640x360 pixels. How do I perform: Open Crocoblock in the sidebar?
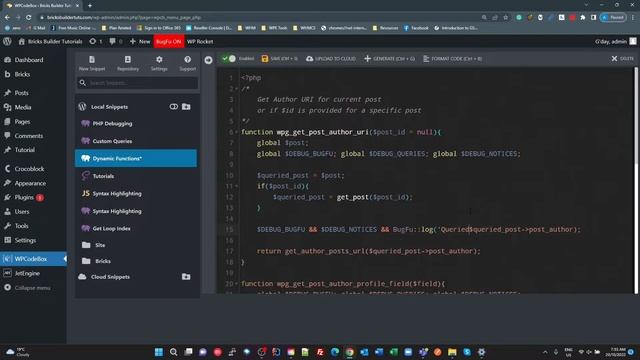33,169
